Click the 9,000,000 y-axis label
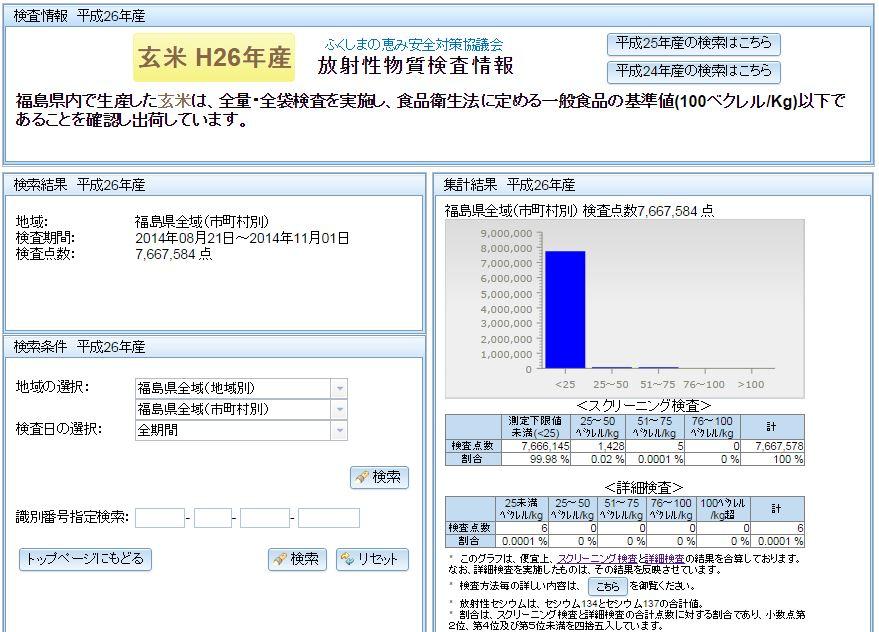The image size is (879, 632). pos(506,233)
